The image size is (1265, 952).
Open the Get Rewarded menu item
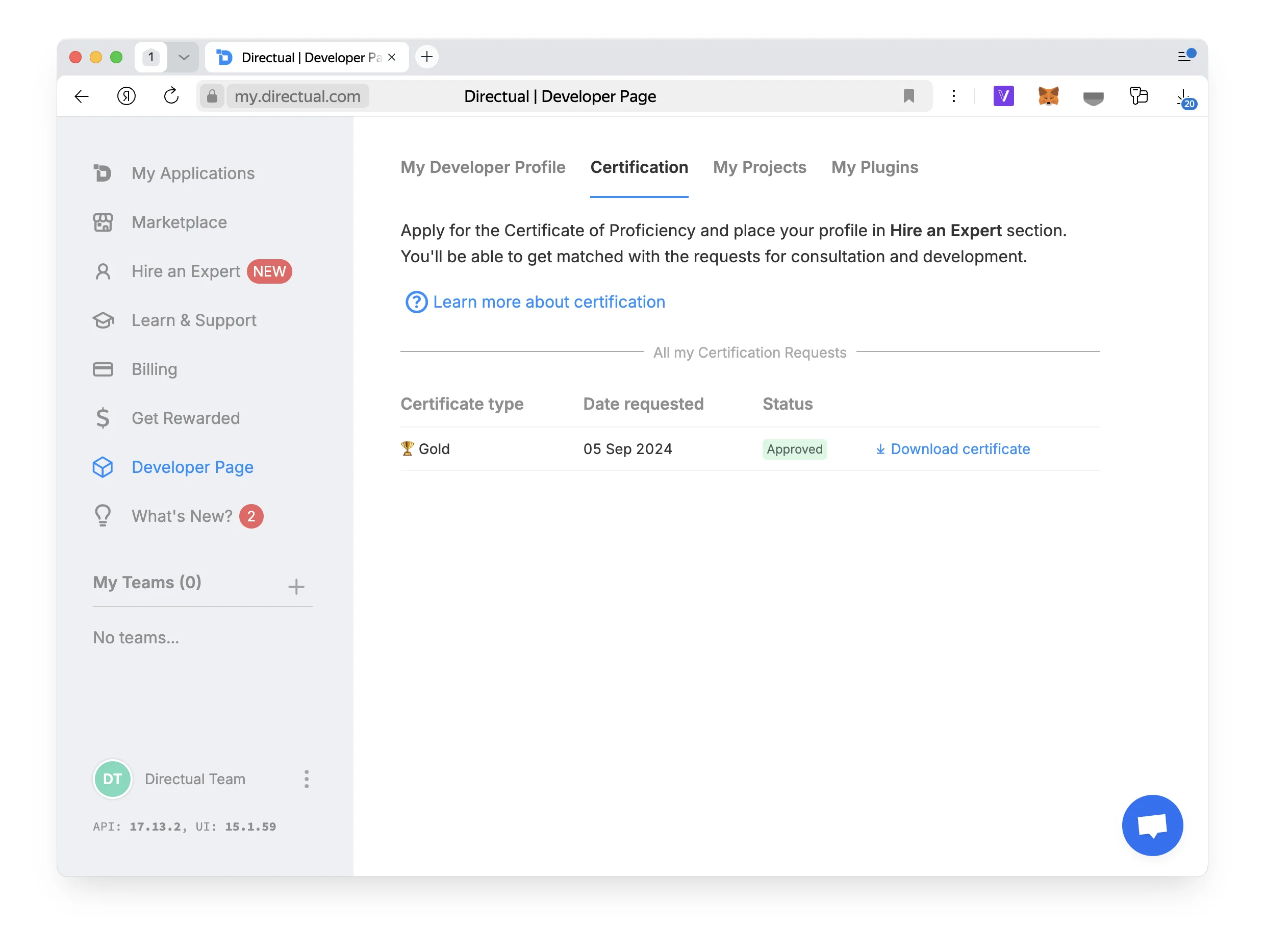pos(185,418)
